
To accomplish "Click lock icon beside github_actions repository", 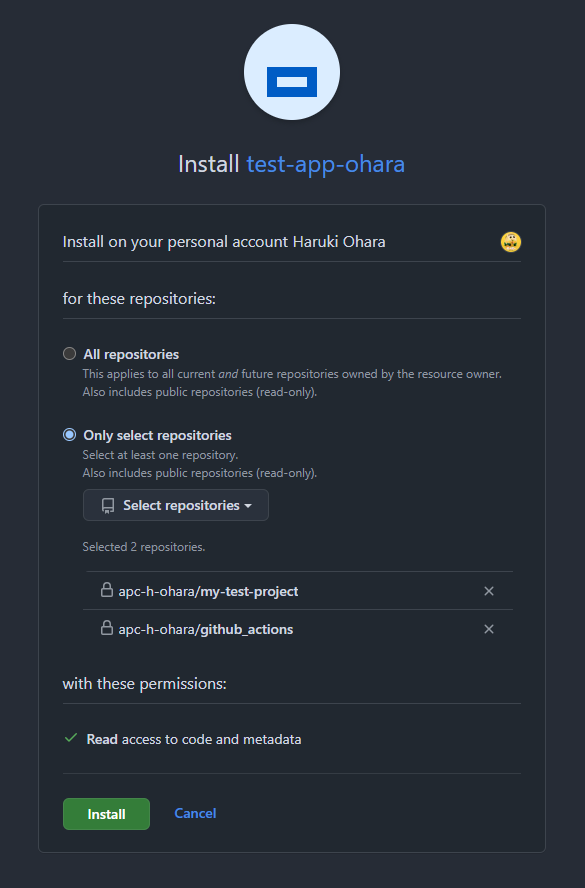I will [106, 627].
